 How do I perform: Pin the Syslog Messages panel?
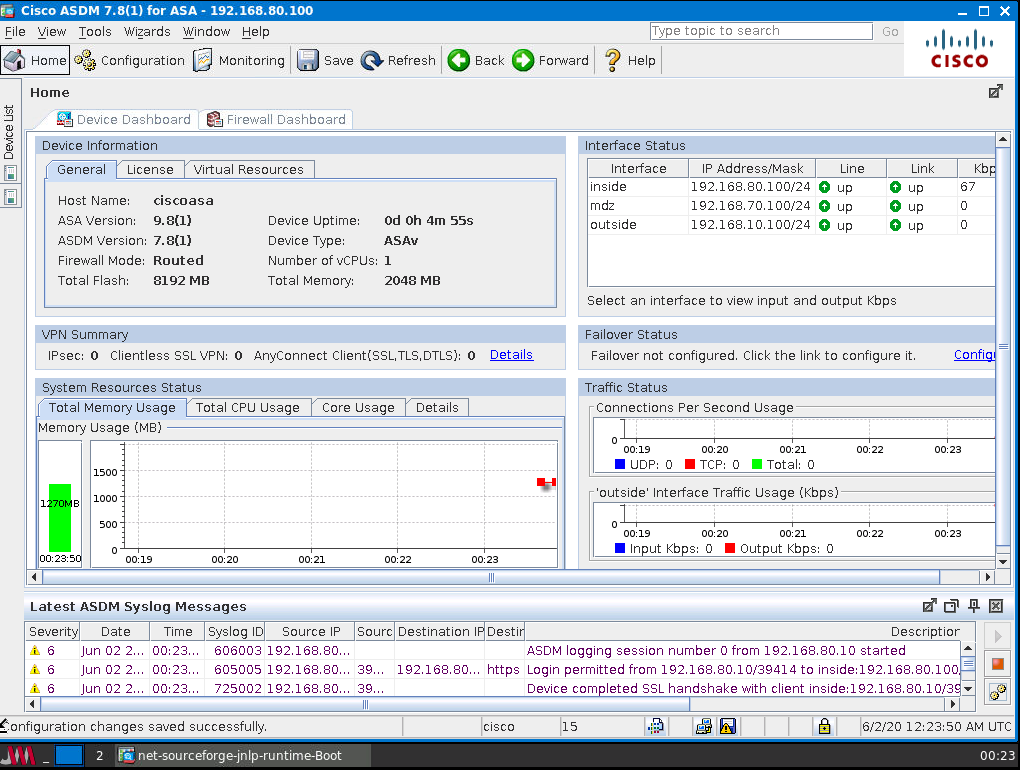974,605
